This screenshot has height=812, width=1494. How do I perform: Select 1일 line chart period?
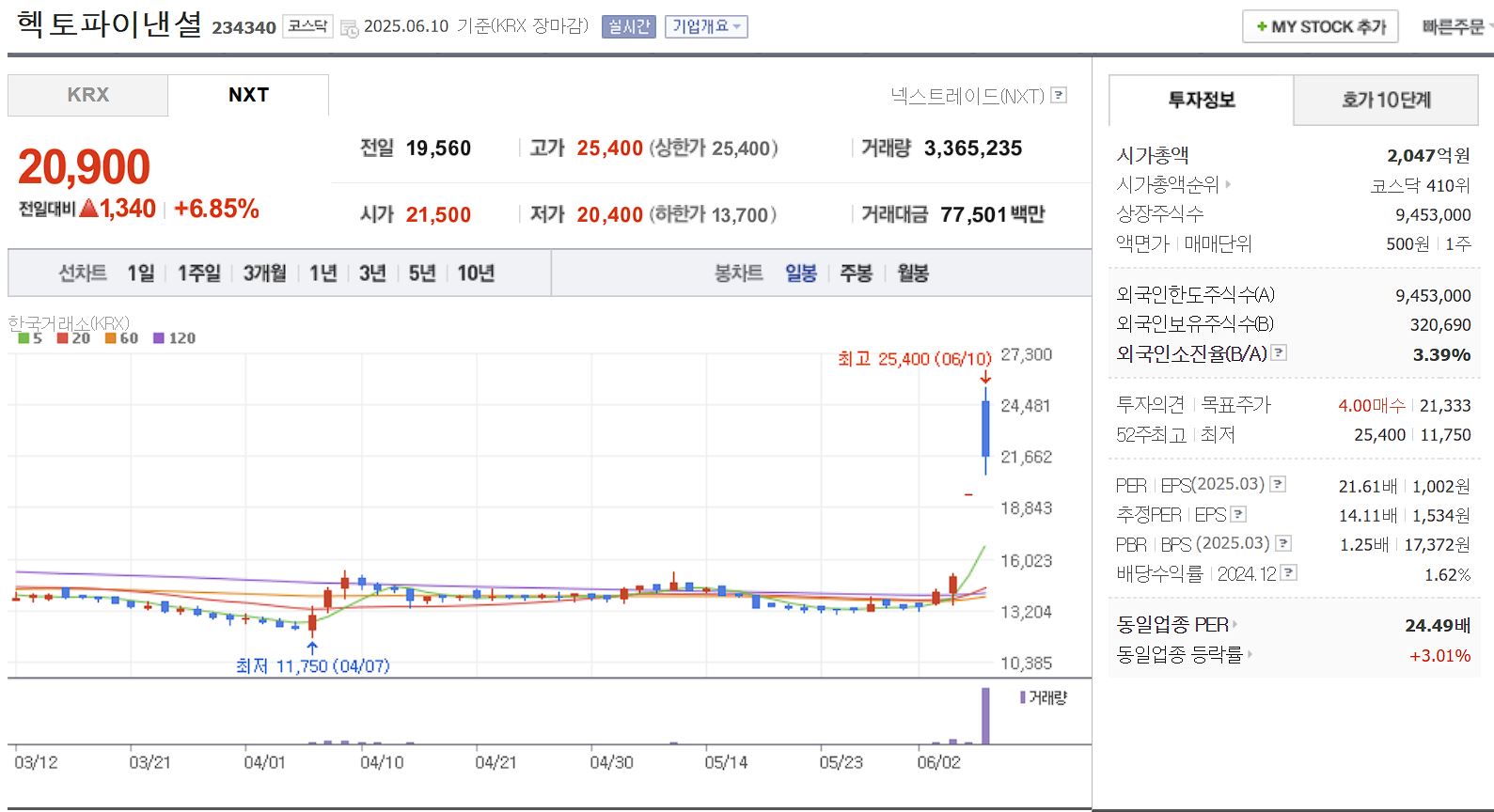[x=141, y=273]
